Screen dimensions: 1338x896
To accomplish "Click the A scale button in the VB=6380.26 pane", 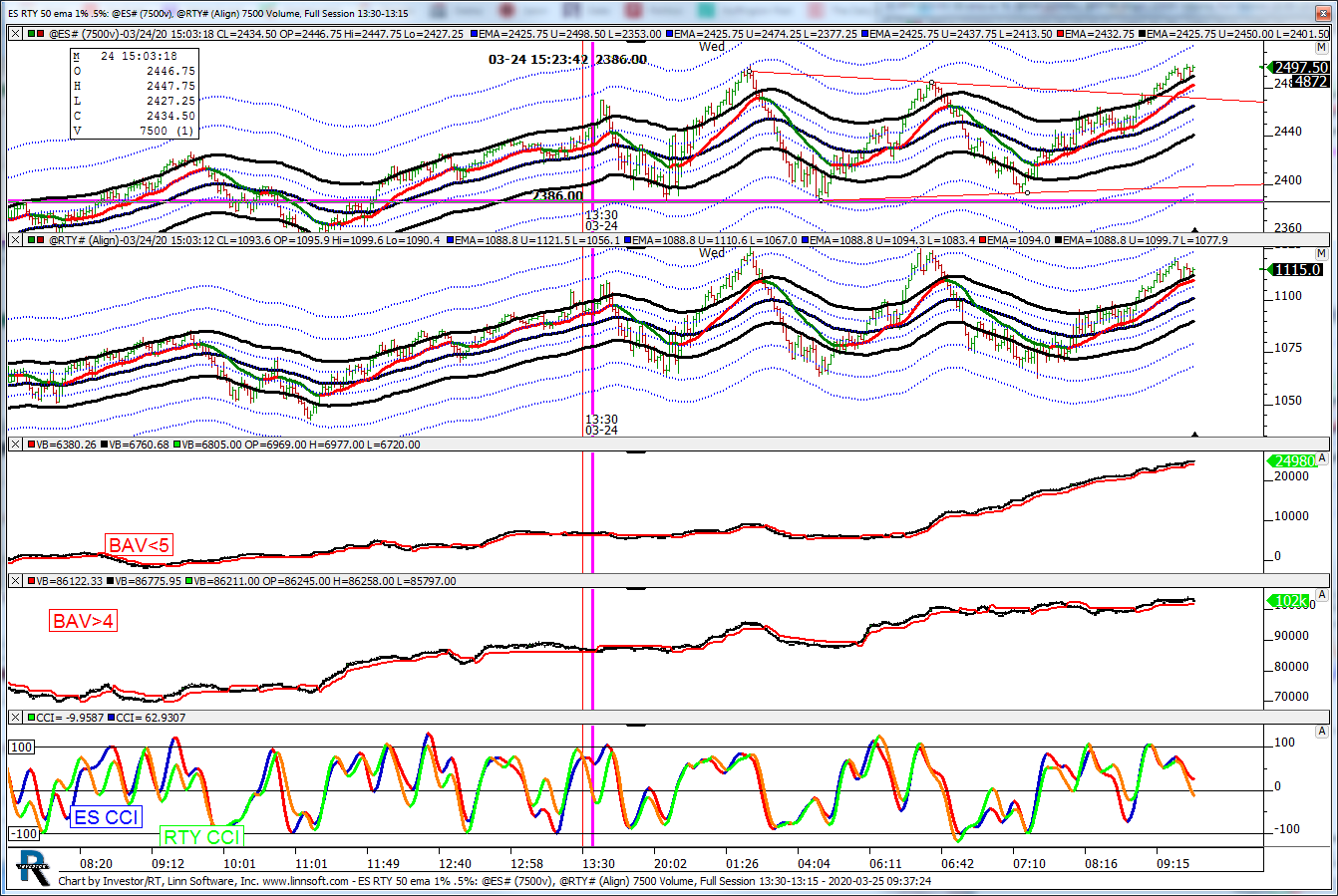I will [1322, 458].
